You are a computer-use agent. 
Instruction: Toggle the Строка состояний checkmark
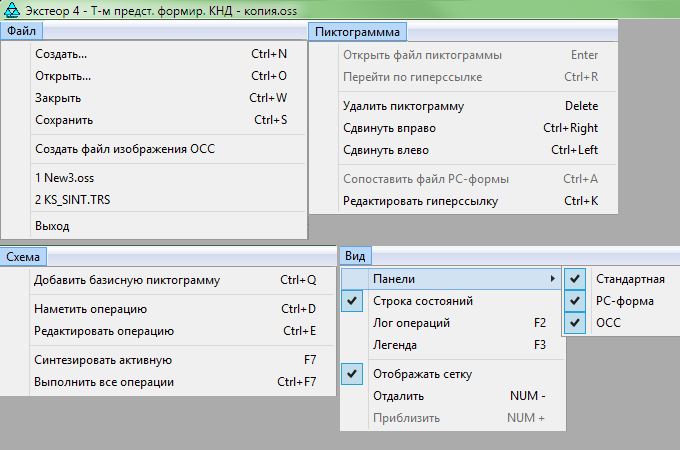click(352, 301)
